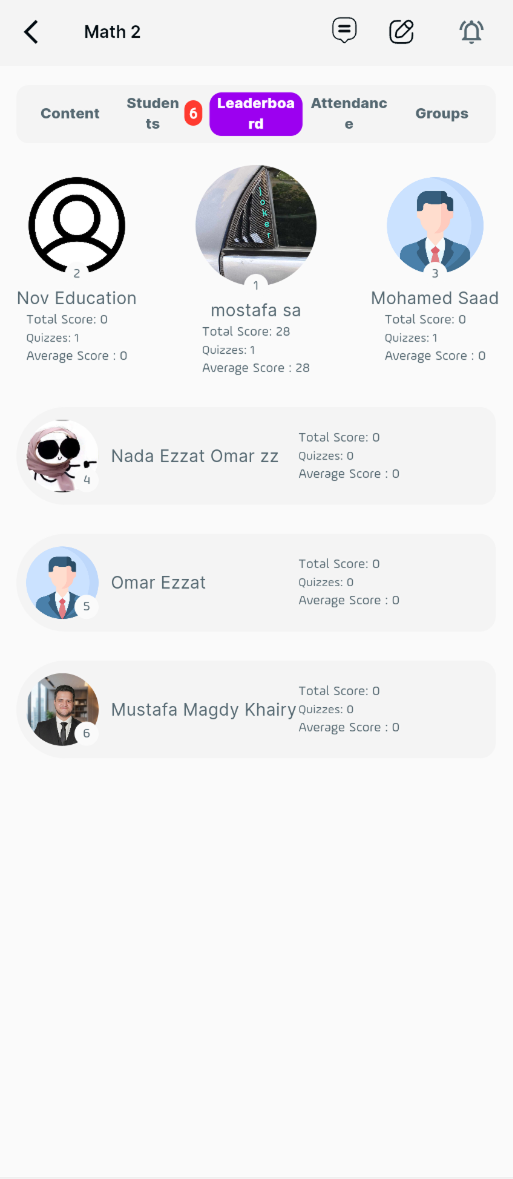Tap Nada Ezzat Omar's avatar image
Image resolution: width=513 pixels, height=1179 pixels.
[62, 456]
